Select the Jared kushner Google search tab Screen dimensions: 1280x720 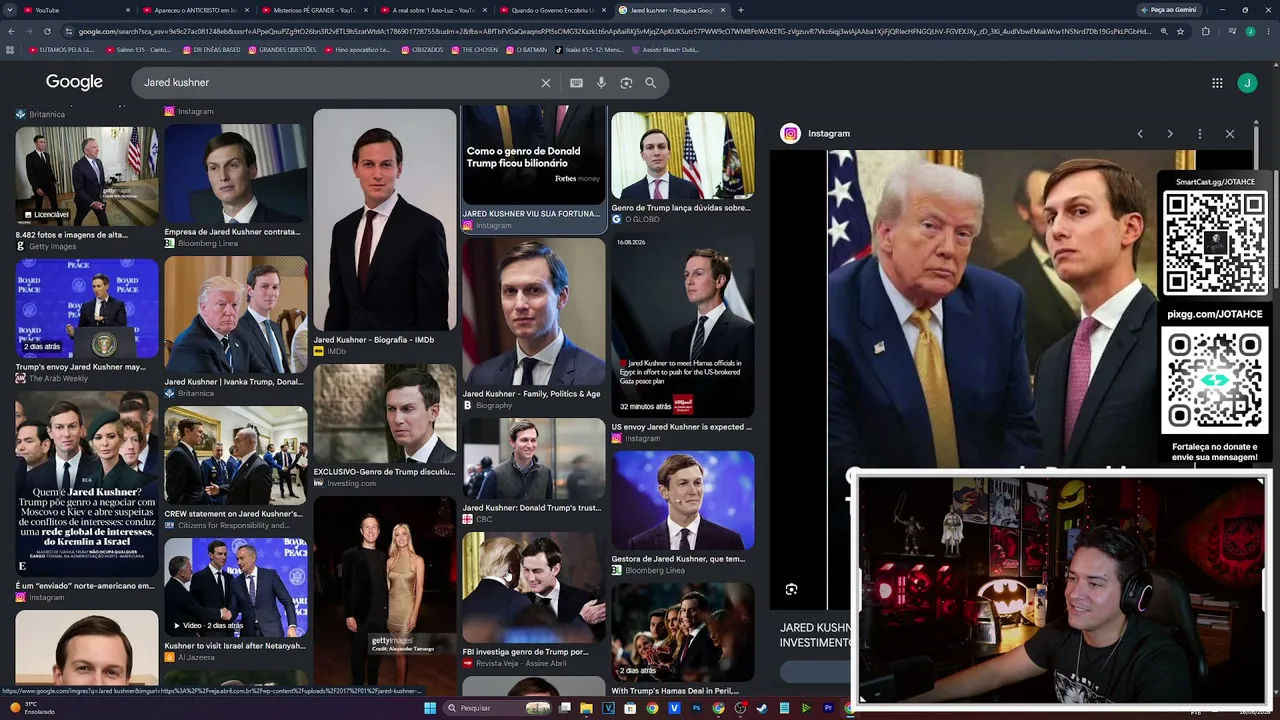(x=672, y=10)
